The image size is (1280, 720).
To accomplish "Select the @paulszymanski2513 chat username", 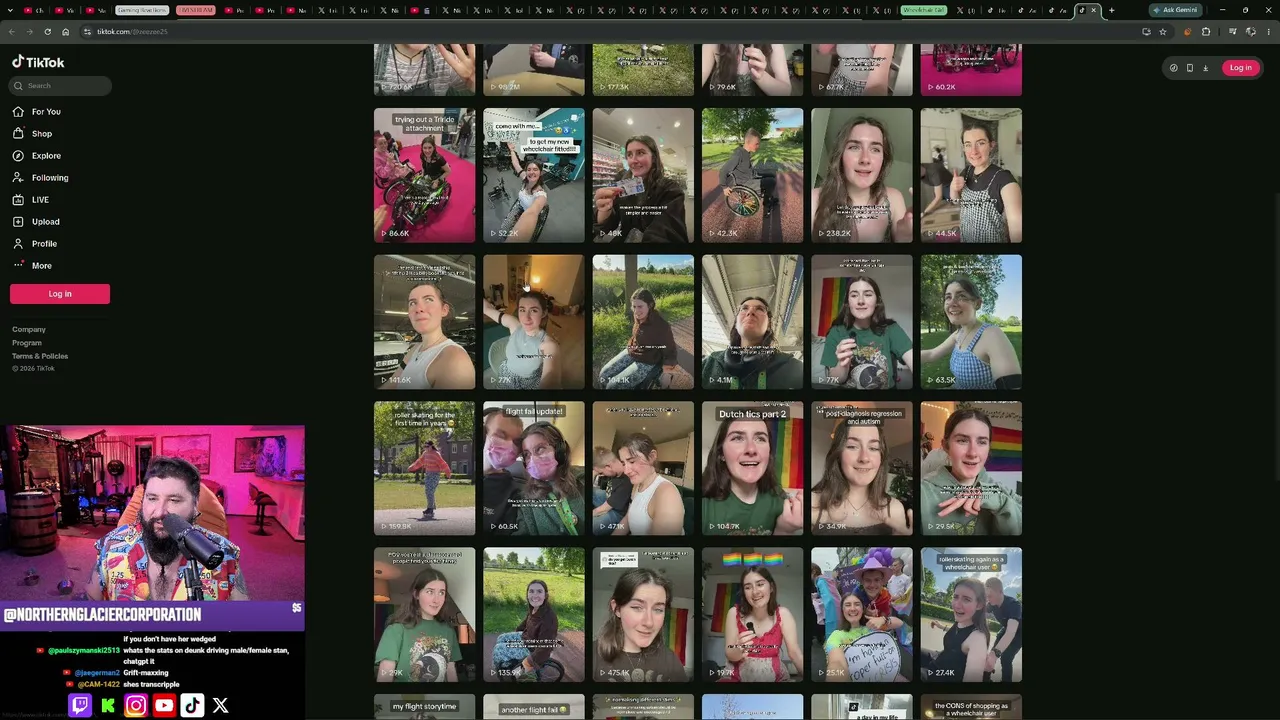I will (83, 650).
